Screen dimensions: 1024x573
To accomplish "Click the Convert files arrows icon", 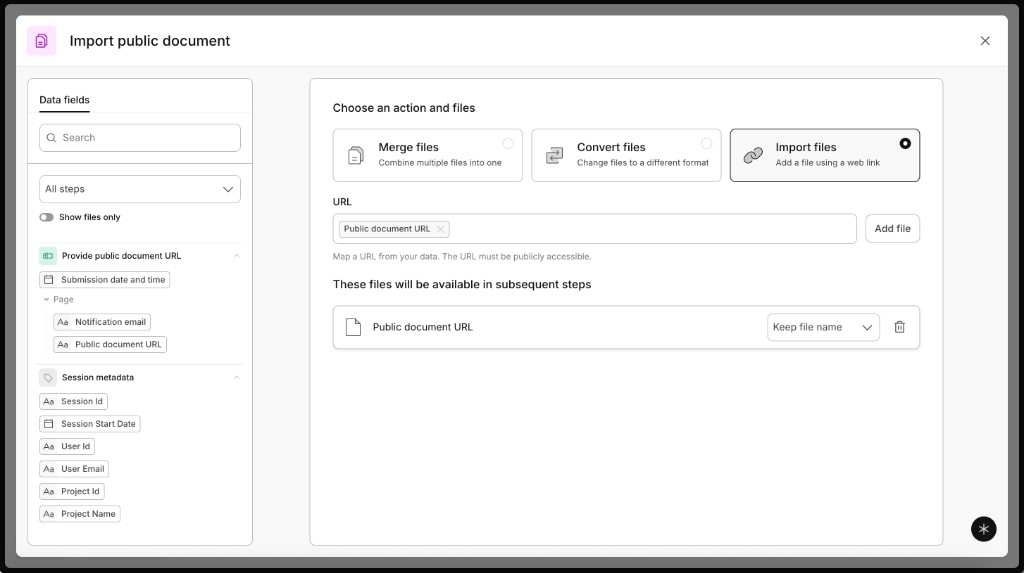I will 554,156.
